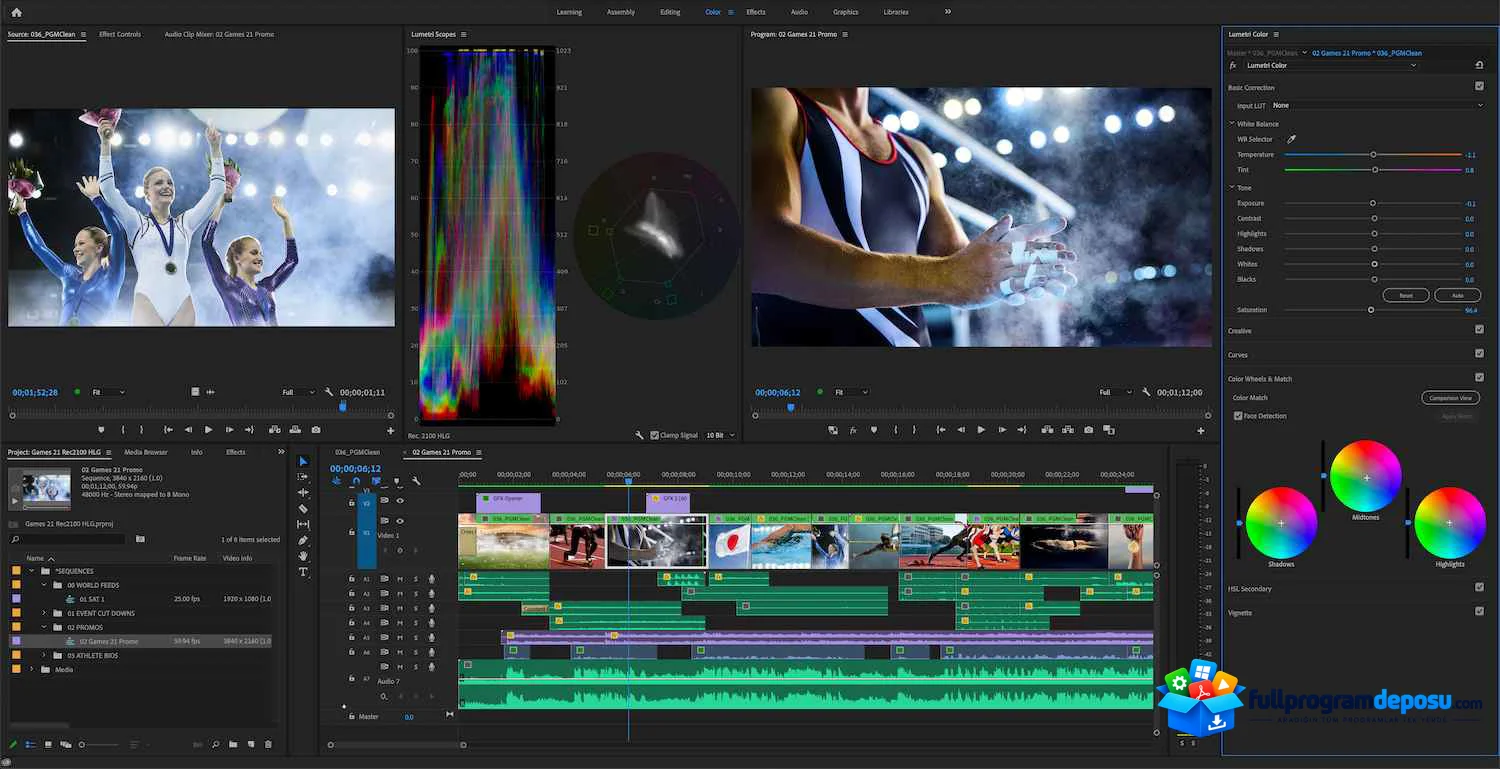
Task: Toggle the Clamp Signal checkbox
Action: click(x=654, y=435)
